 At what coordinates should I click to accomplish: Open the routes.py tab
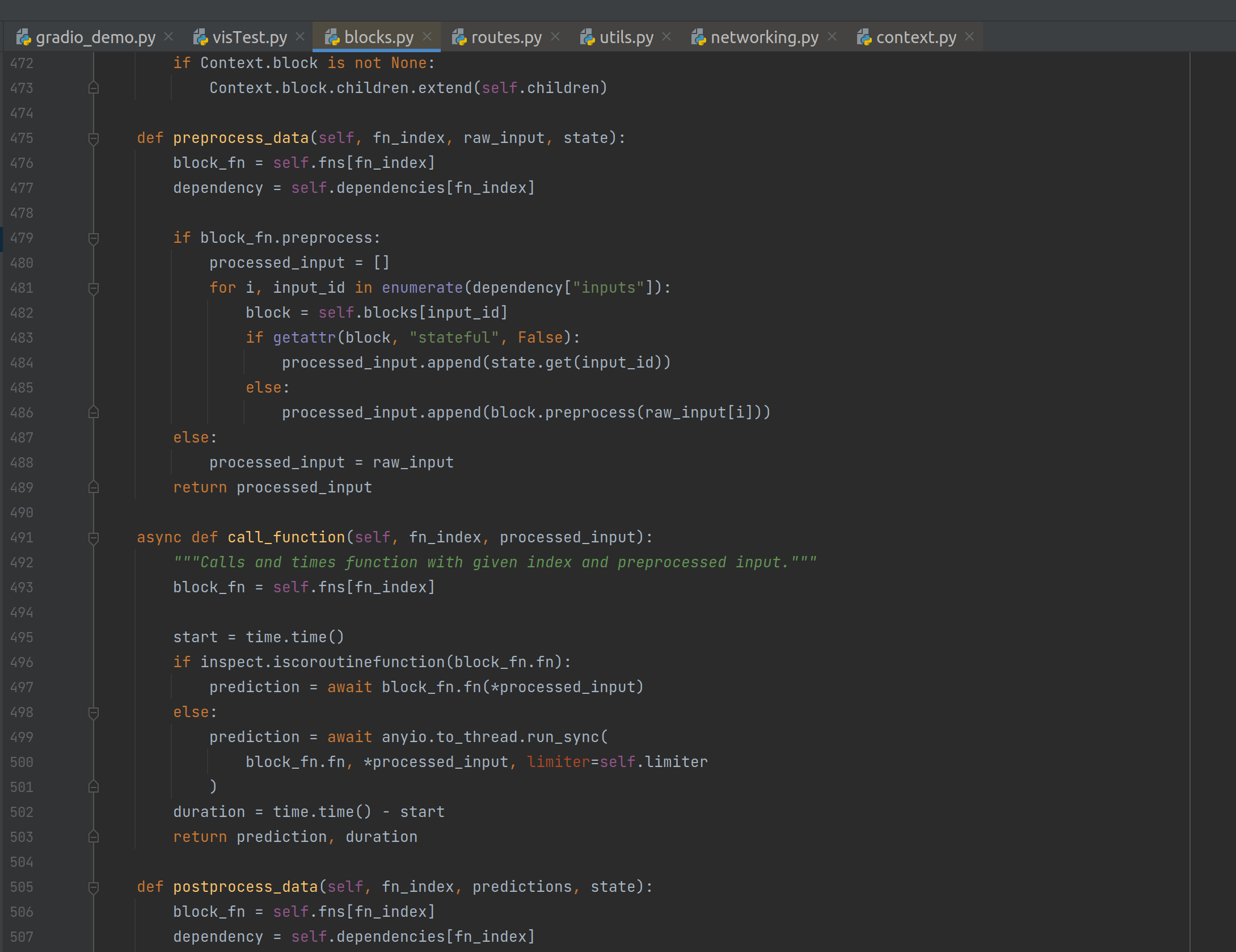[507, 37]
